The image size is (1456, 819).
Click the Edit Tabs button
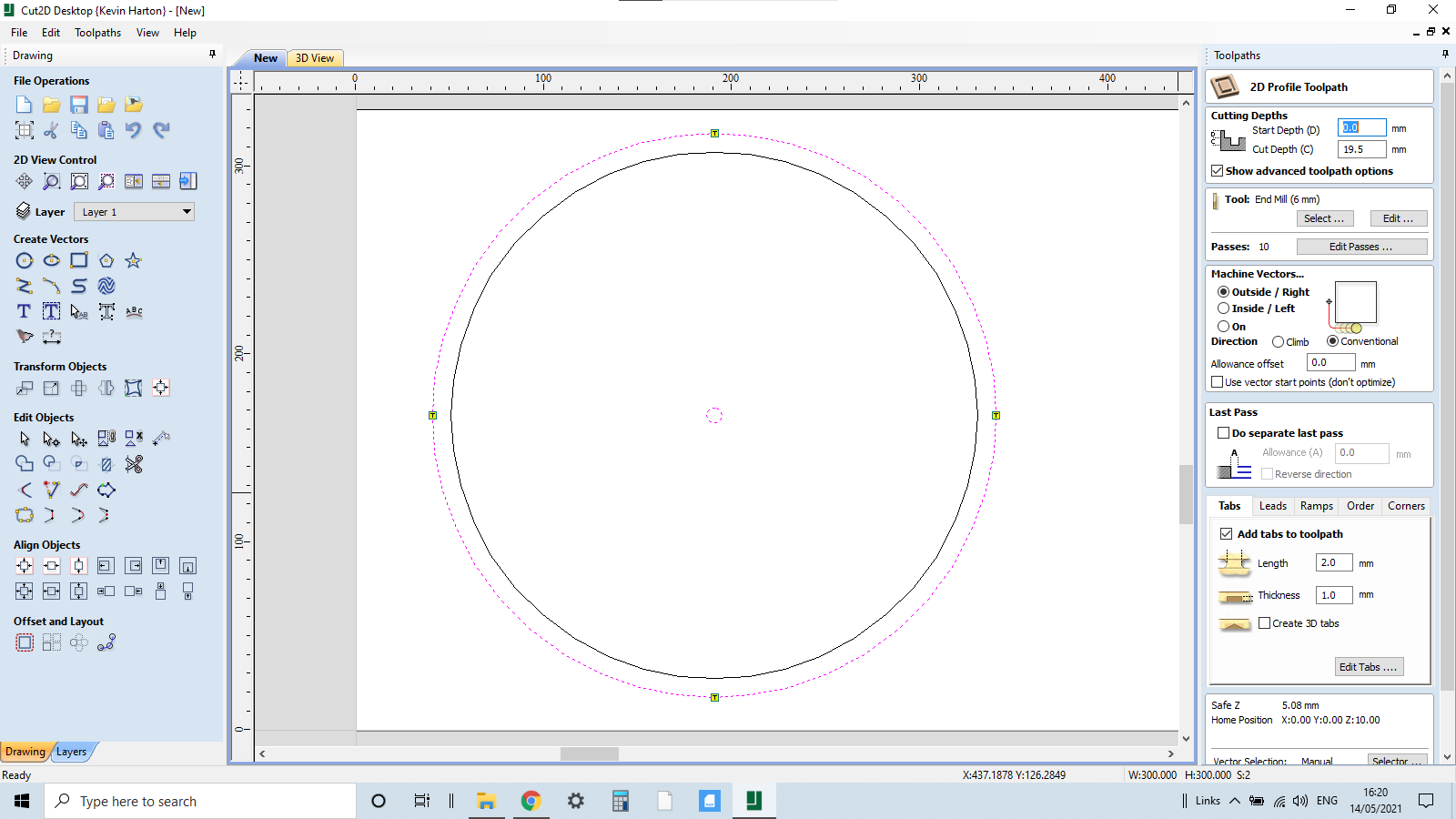[1369, 666]
